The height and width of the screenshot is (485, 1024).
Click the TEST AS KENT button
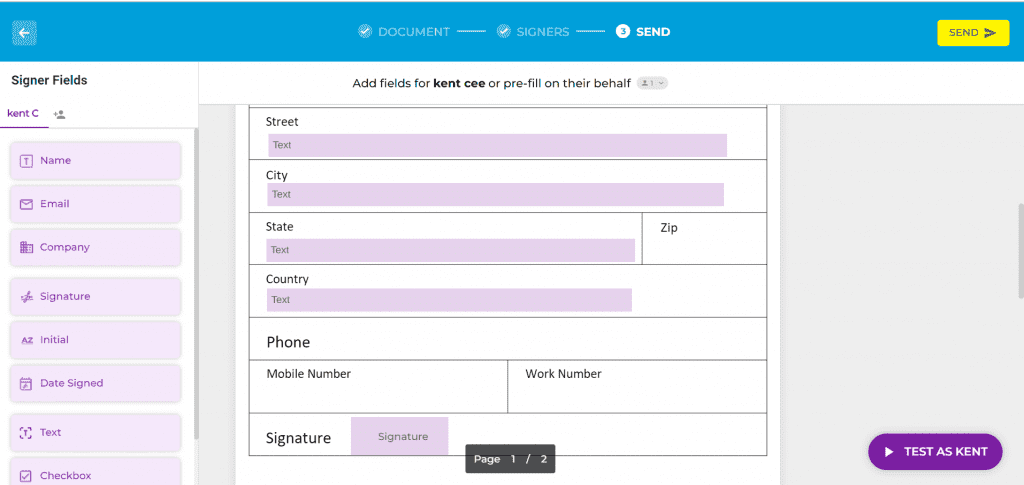pos(935,452)
